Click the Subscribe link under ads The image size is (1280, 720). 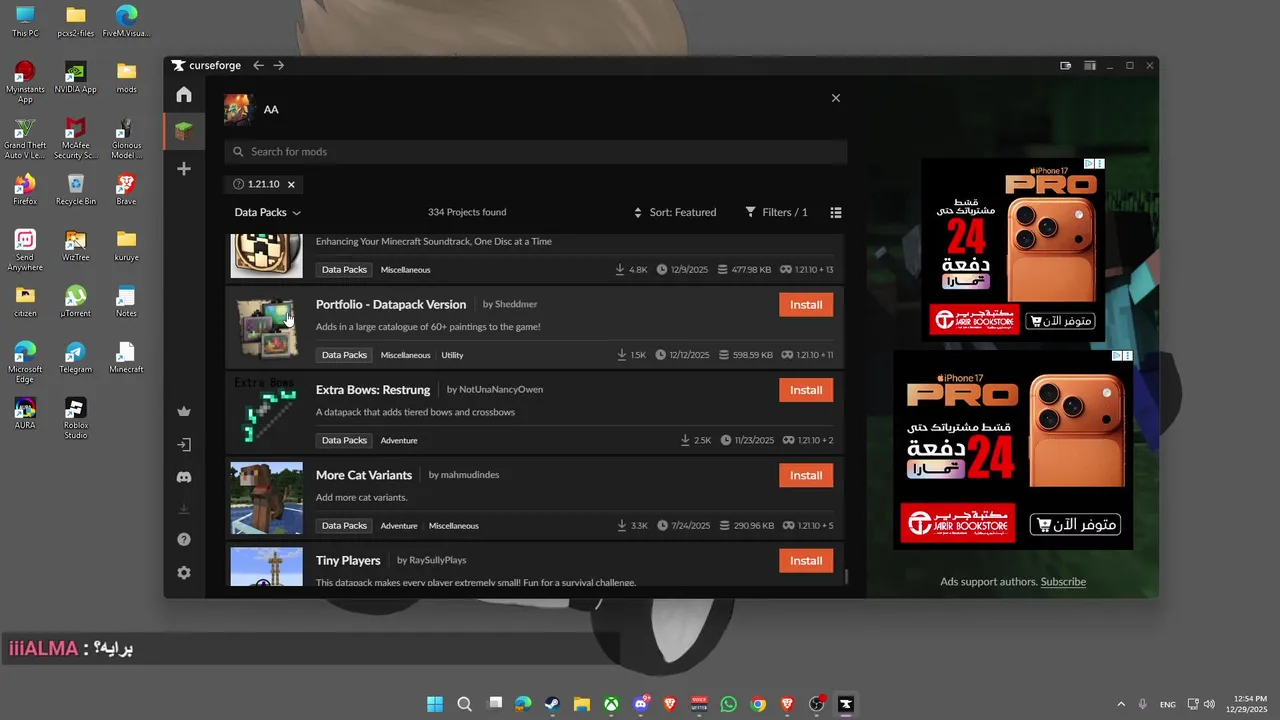tap(1063, 582)
